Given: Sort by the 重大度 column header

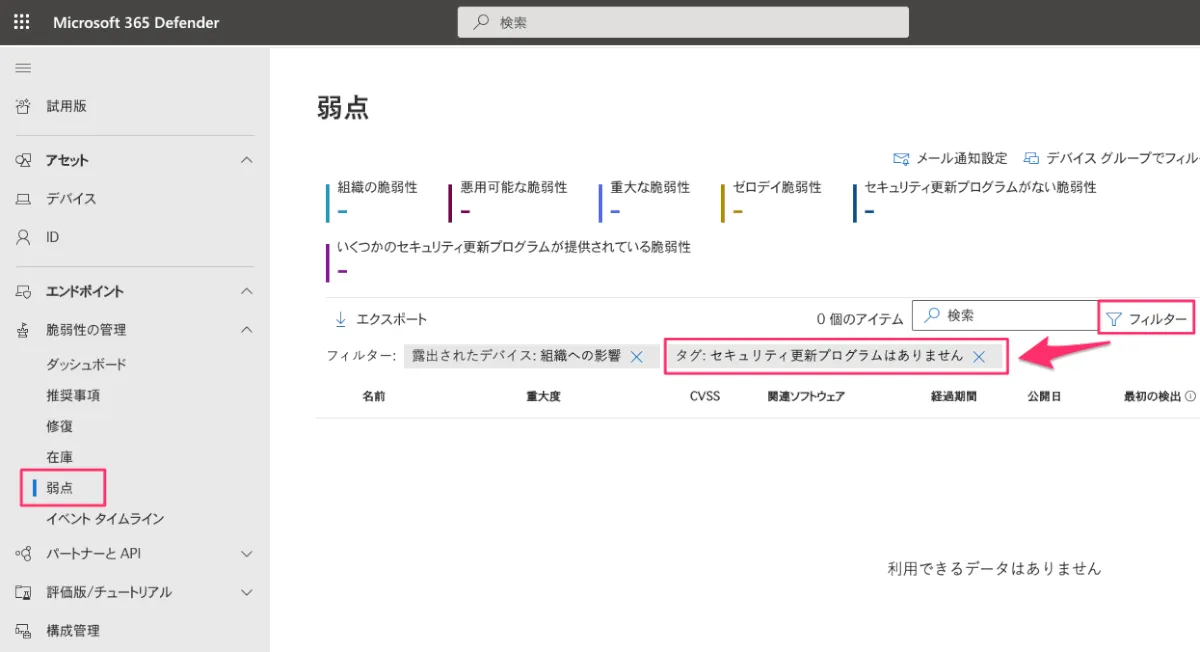Looking at the screenshot, I should [x=543, y=396].
